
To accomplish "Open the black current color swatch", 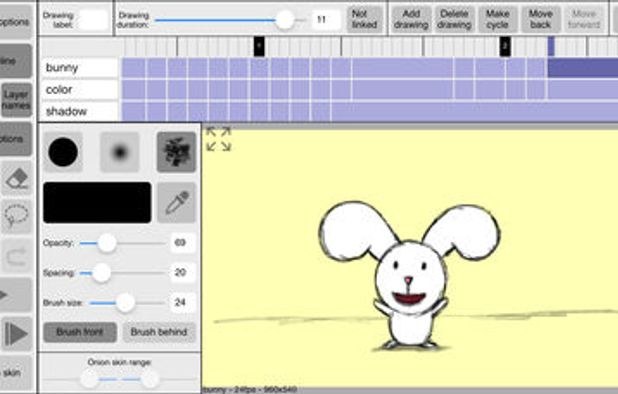I will 97,203.
